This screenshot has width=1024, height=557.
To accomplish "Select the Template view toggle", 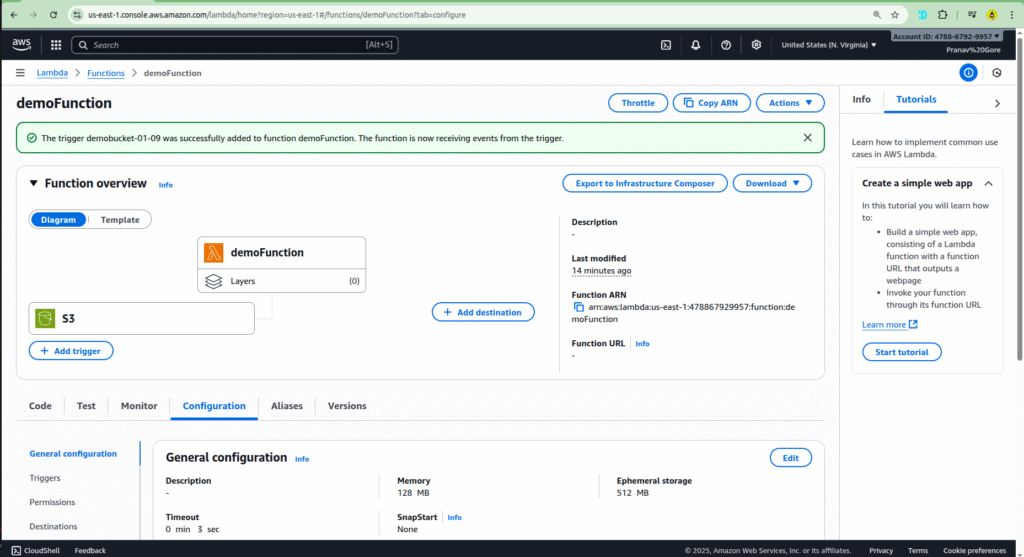I will [120, 219].
